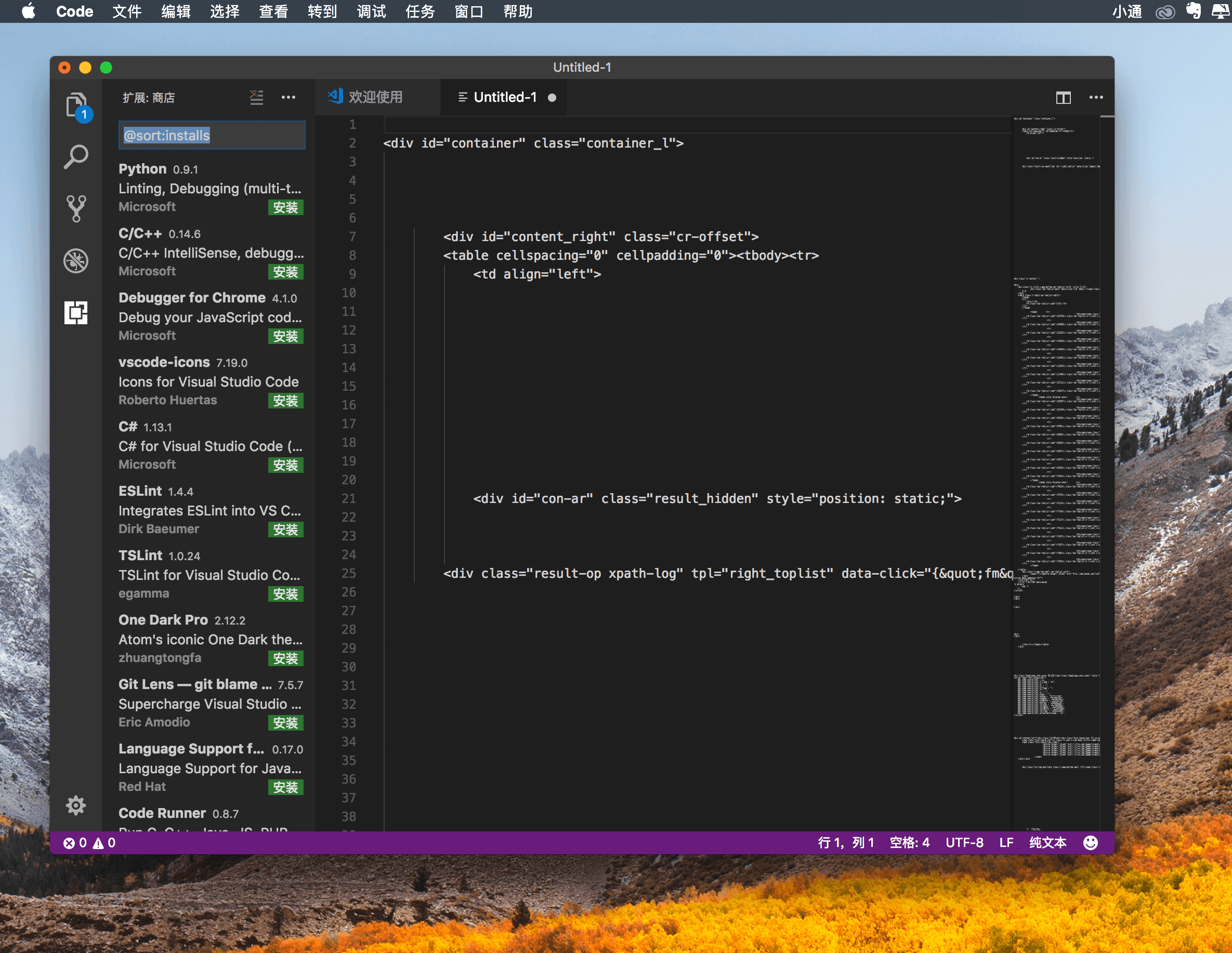Viewport: 1232px width, 953px height.
Task: Open the editor more actions ellipsis
Action: pos(1095,98)
